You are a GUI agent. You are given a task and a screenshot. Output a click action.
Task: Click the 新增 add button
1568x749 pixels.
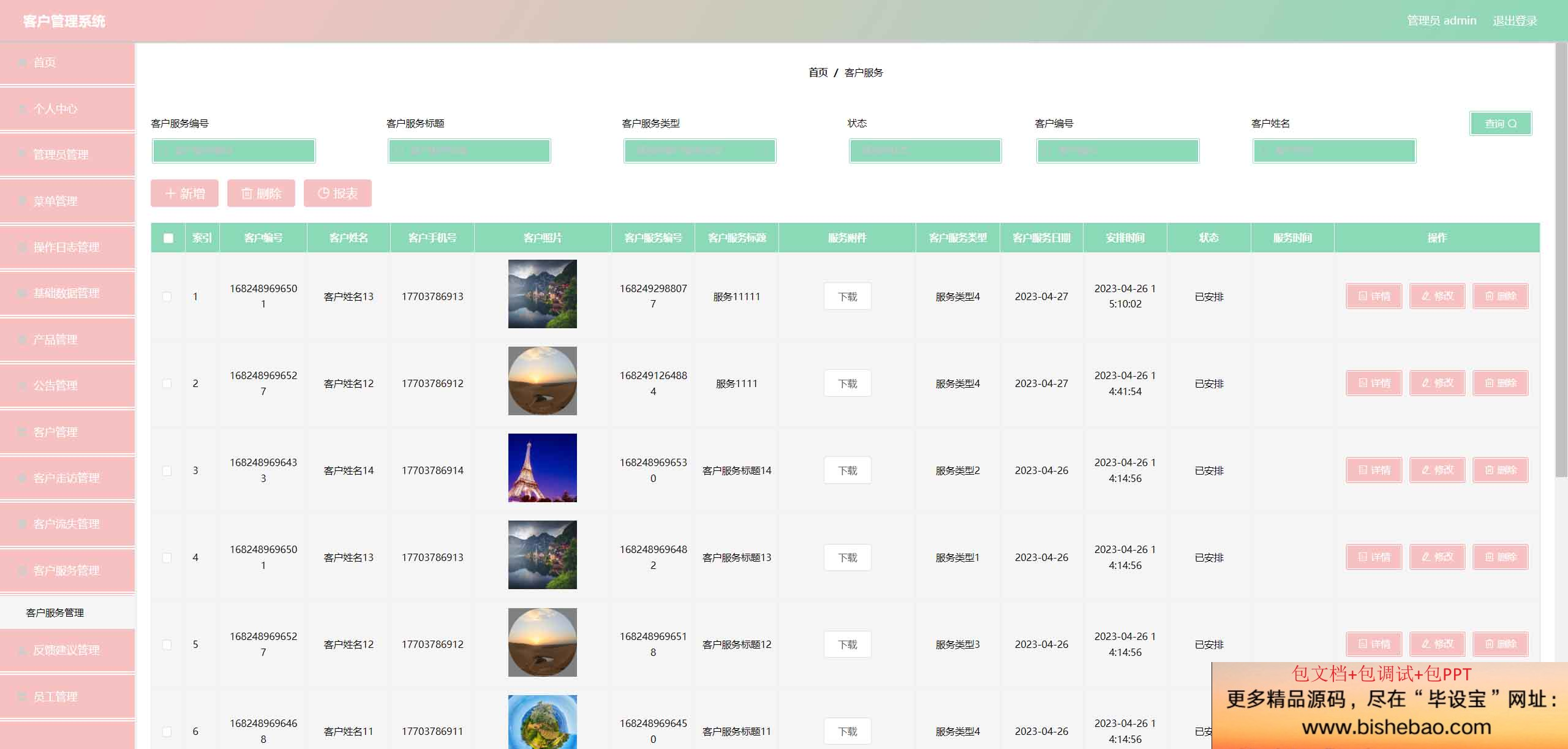point(184,194)
